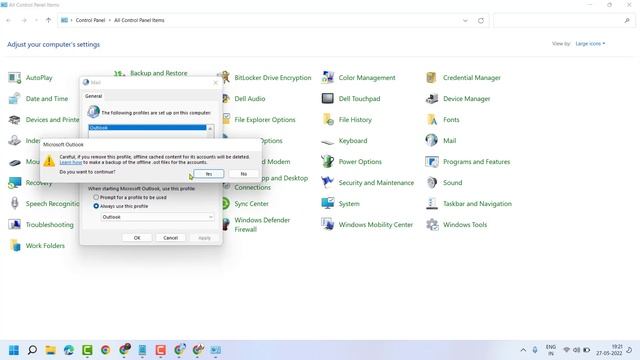The image size is (640, 360).
Task: Open the Speech Recognition icon
Action: 15,203
